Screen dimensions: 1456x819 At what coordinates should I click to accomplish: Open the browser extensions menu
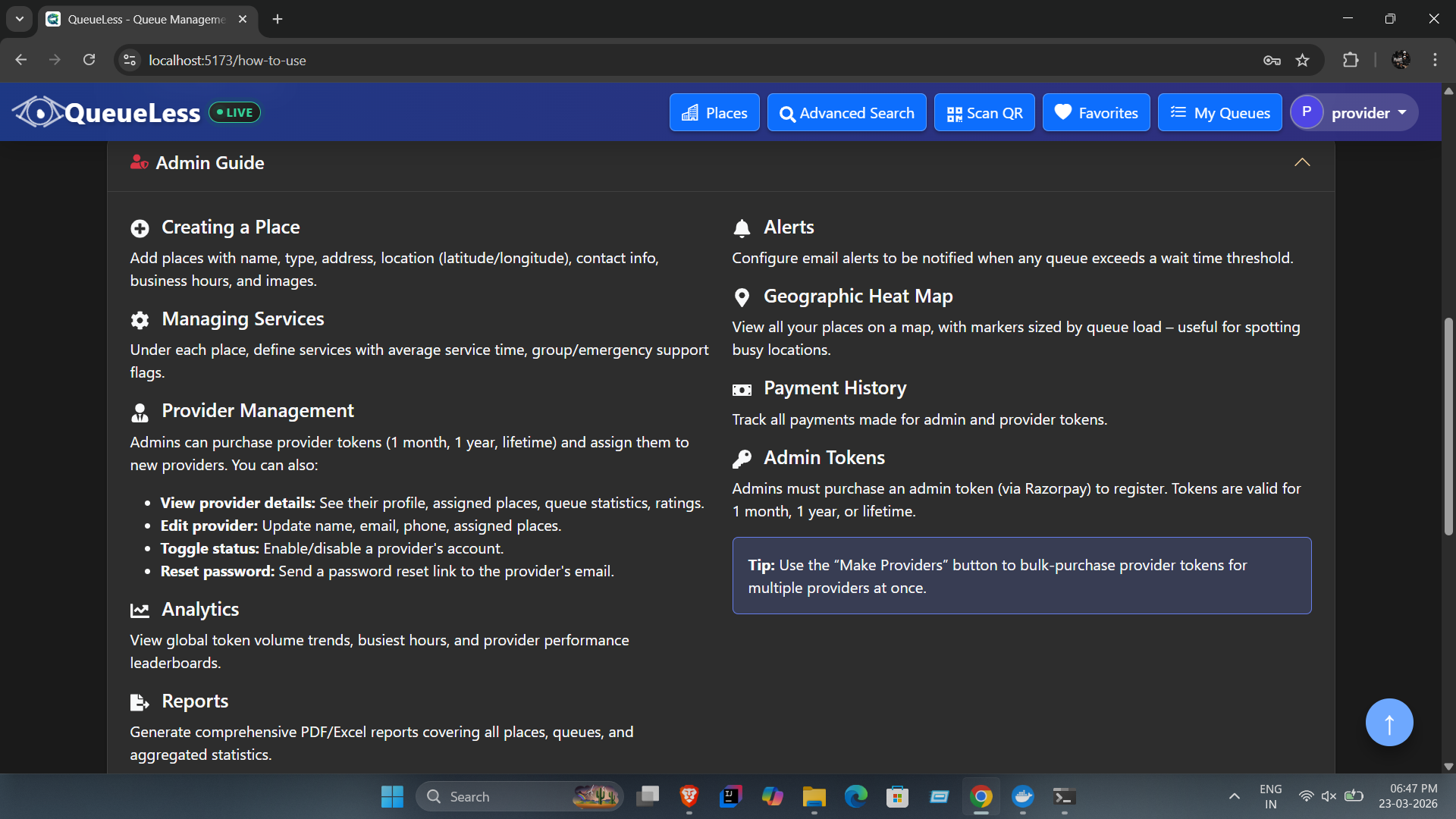pos(1351,60)
